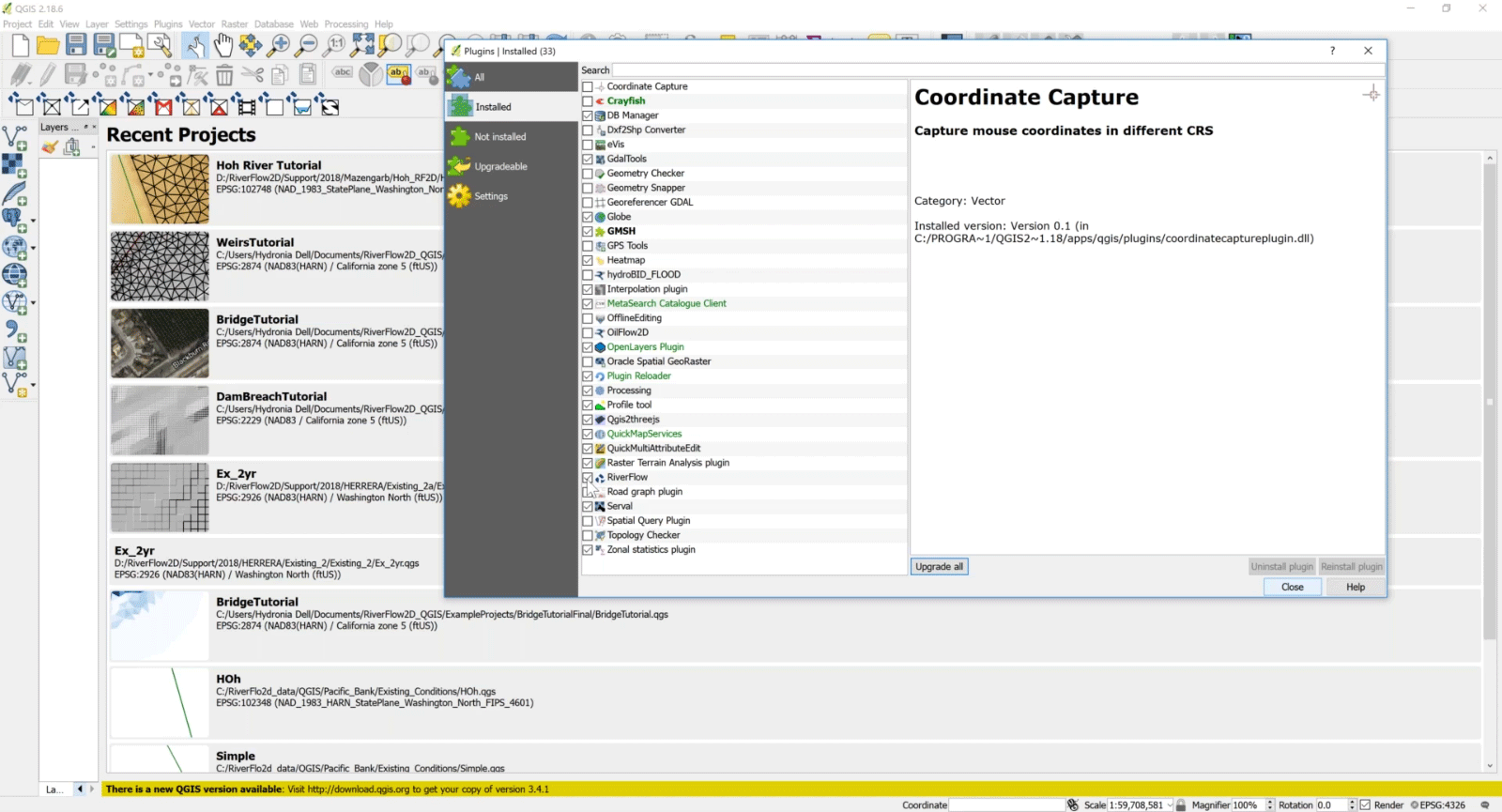Screen dimensions: 1502x812
Task: Increase the Magnifier value with stepper
Action: pos(1270,803)
